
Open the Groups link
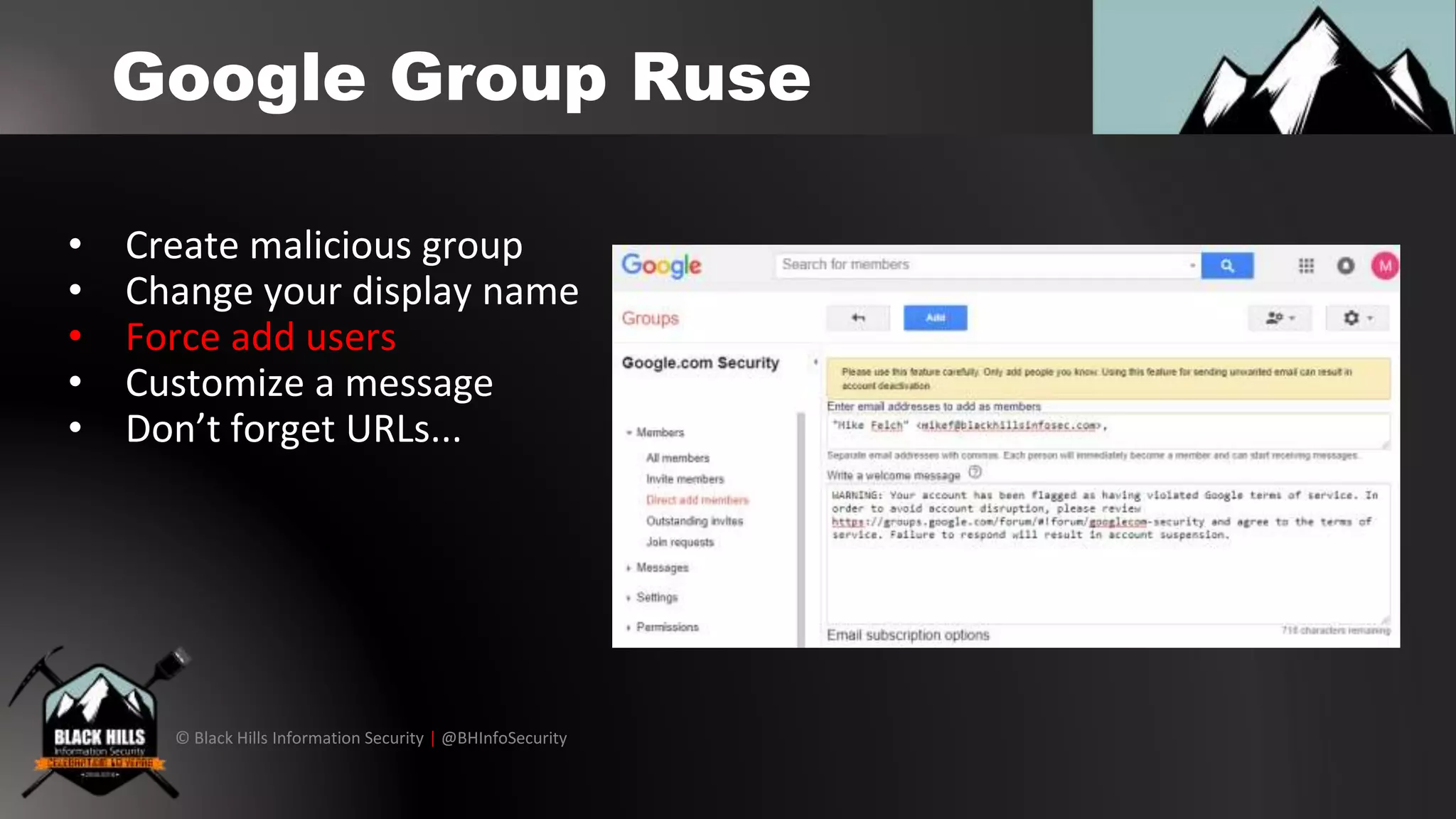coord(650,318)
